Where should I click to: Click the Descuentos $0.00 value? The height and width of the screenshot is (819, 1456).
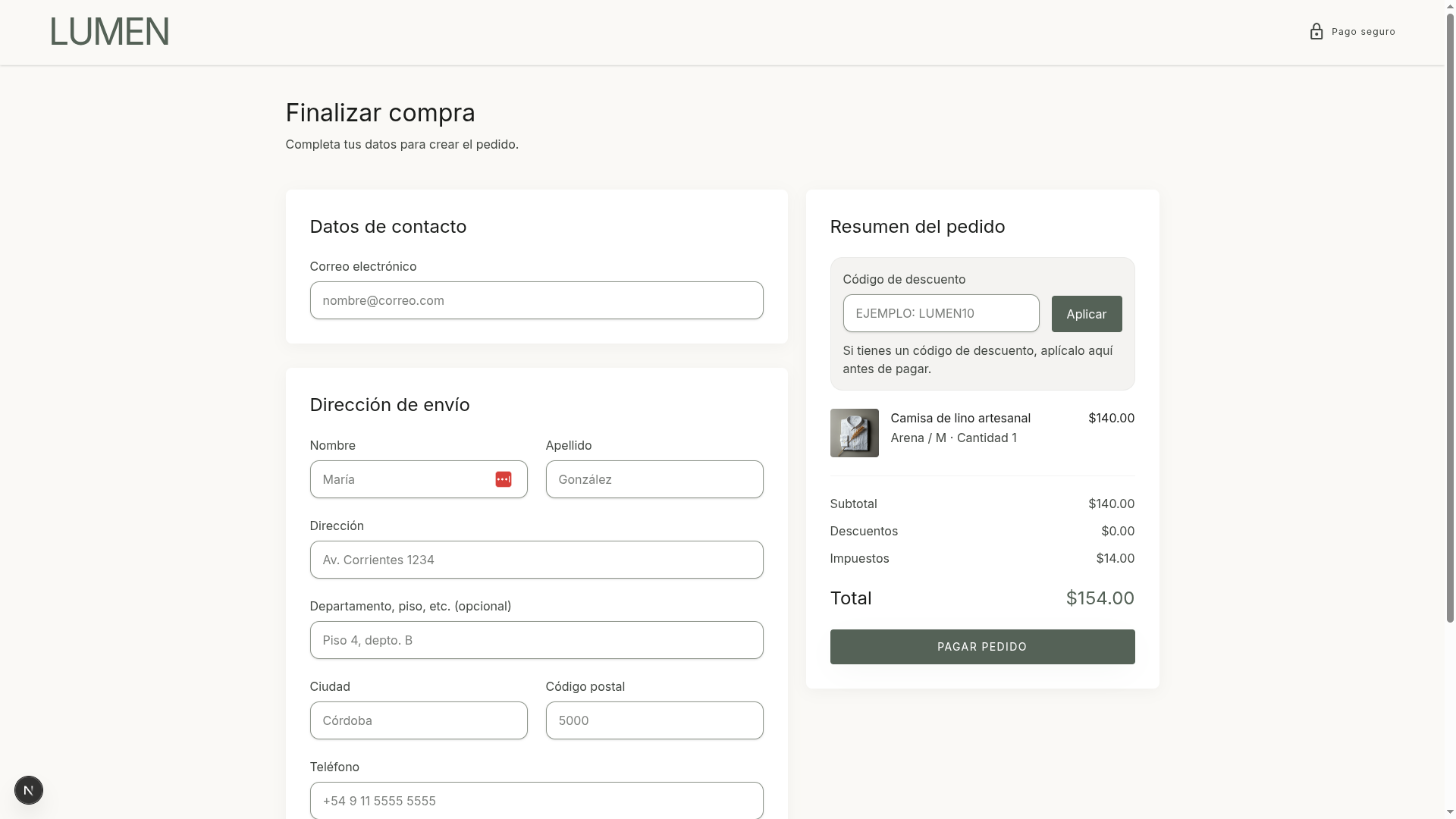pyautogui.click(x=1118, y=531)
